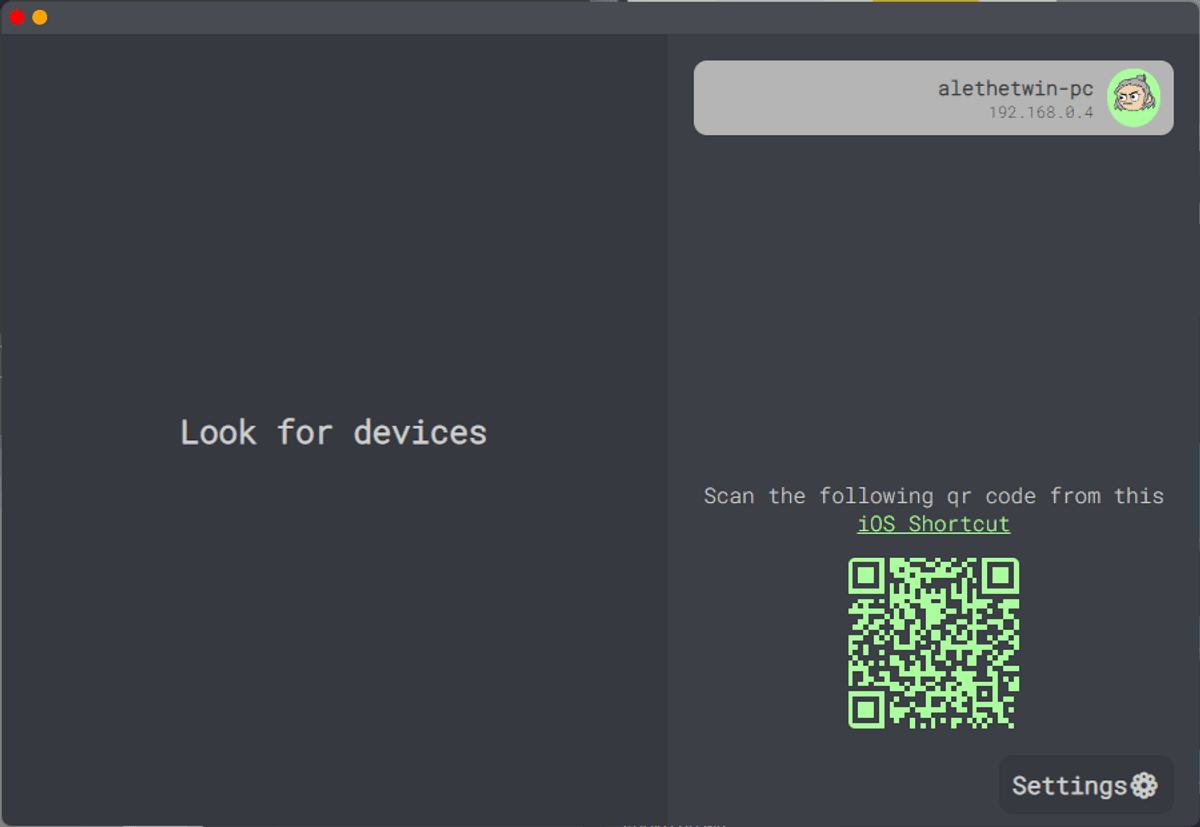Click the alethetwin-pc avatar picture

click(1133, 98)
